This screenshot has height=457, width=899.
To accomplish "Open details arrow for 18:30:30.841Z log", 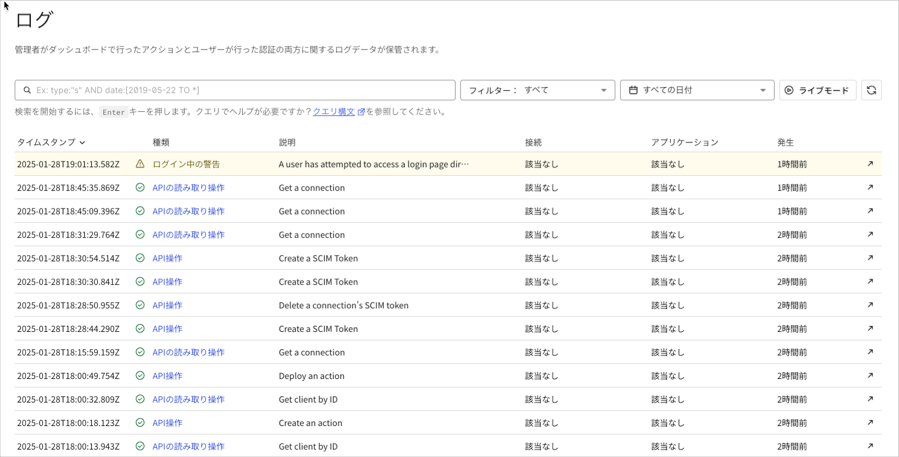I will [x=870, y=282].
